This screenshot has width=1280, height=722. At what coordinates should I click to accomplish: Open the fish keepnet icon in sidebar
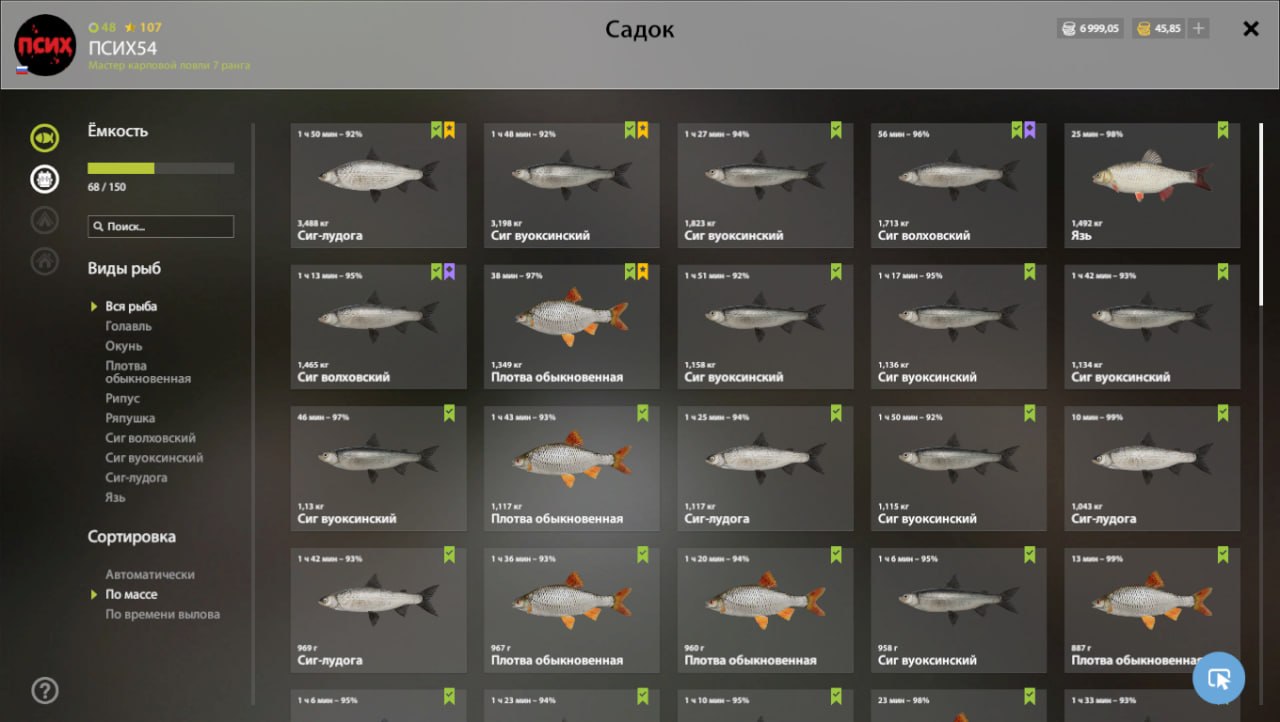coord(44,137)
